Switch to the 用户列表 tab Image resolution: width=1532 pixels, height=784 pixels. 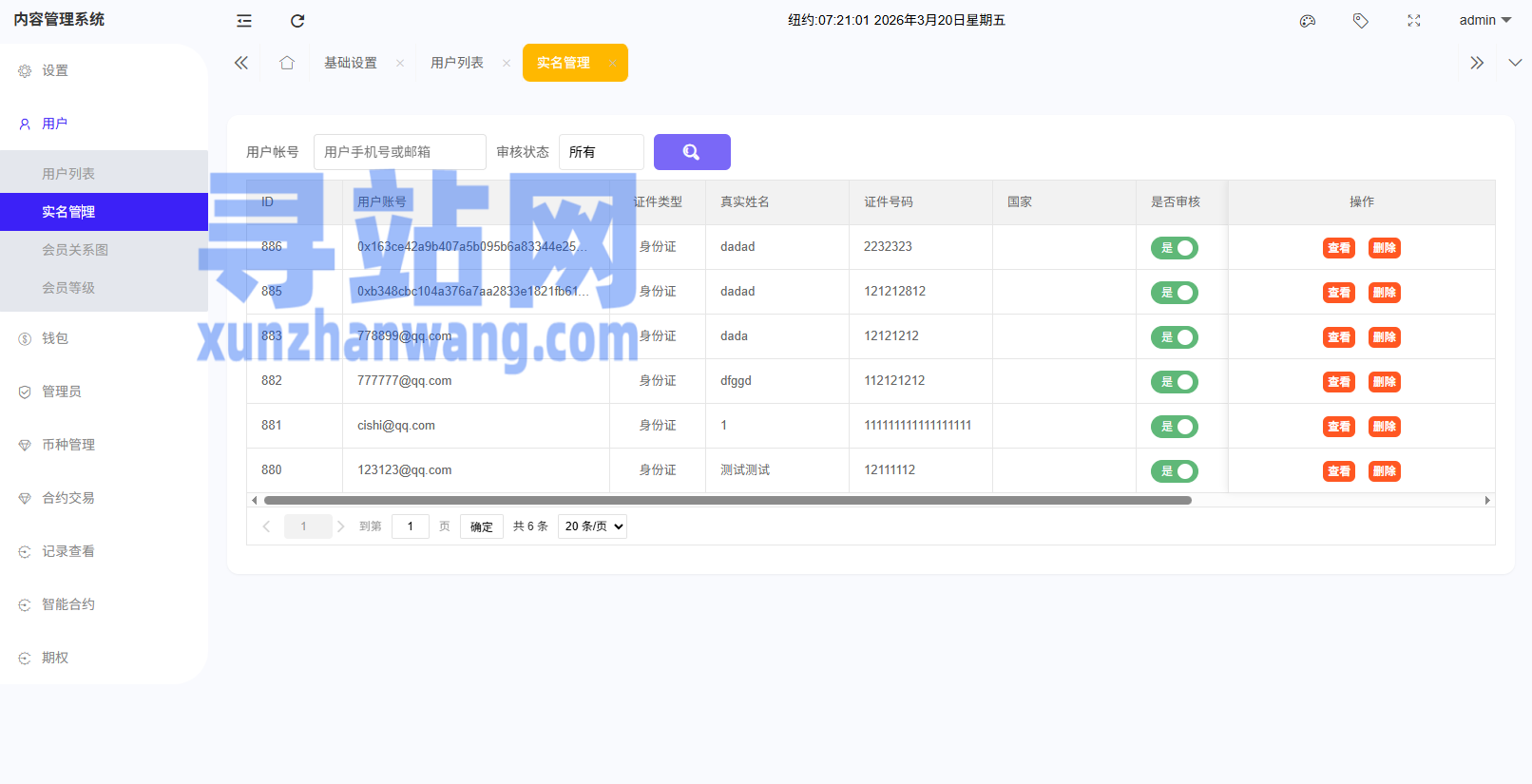point(457,63)
